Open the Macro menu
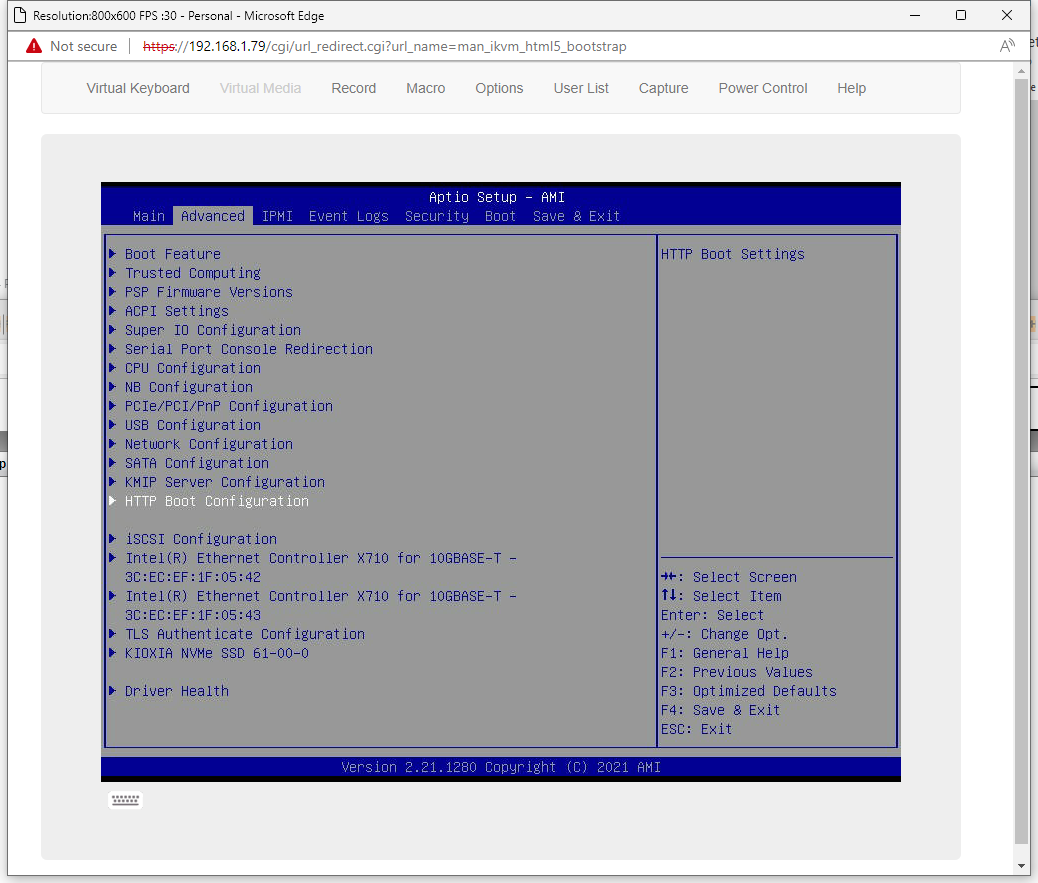Viewport: 1038px width, 883px height. pyautogui.click(x=426, y=88)
